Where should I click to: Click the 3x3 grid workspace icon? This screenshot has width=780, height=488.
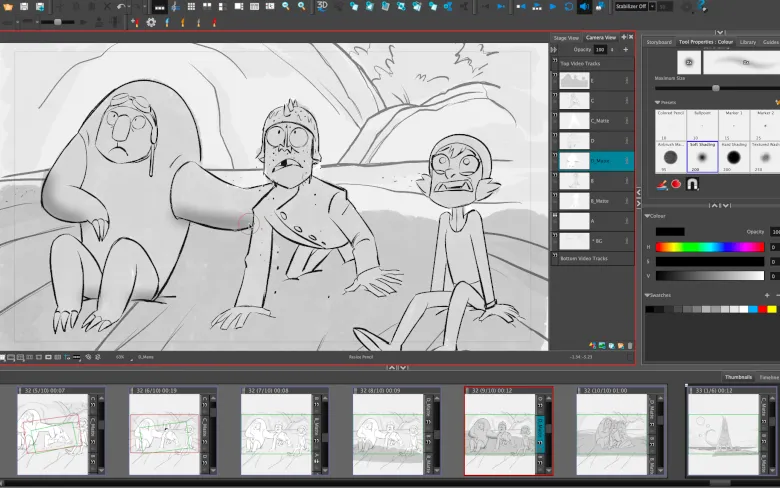191,6
